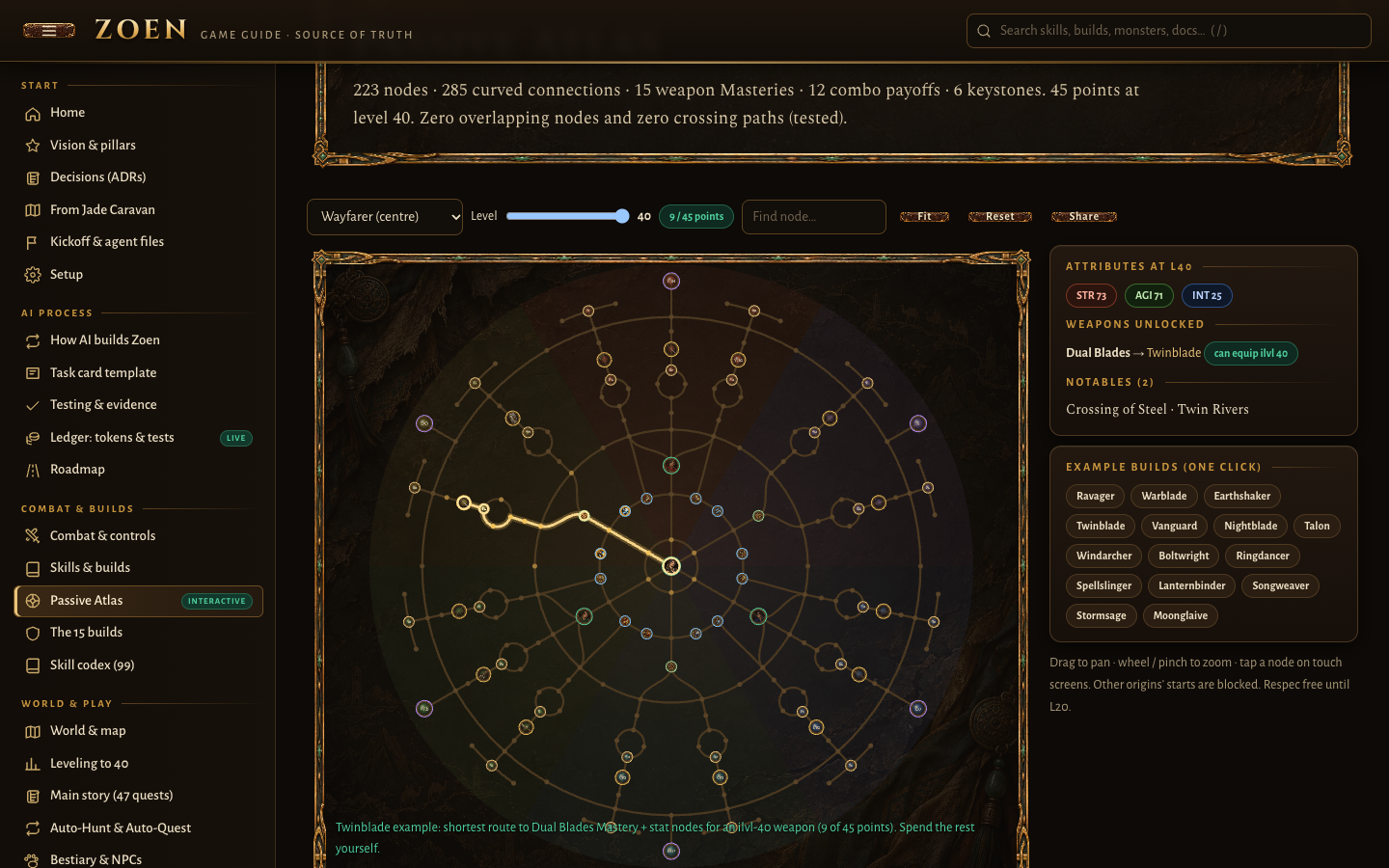Click the road icon beside Roadmap

[x=33, y=470]
